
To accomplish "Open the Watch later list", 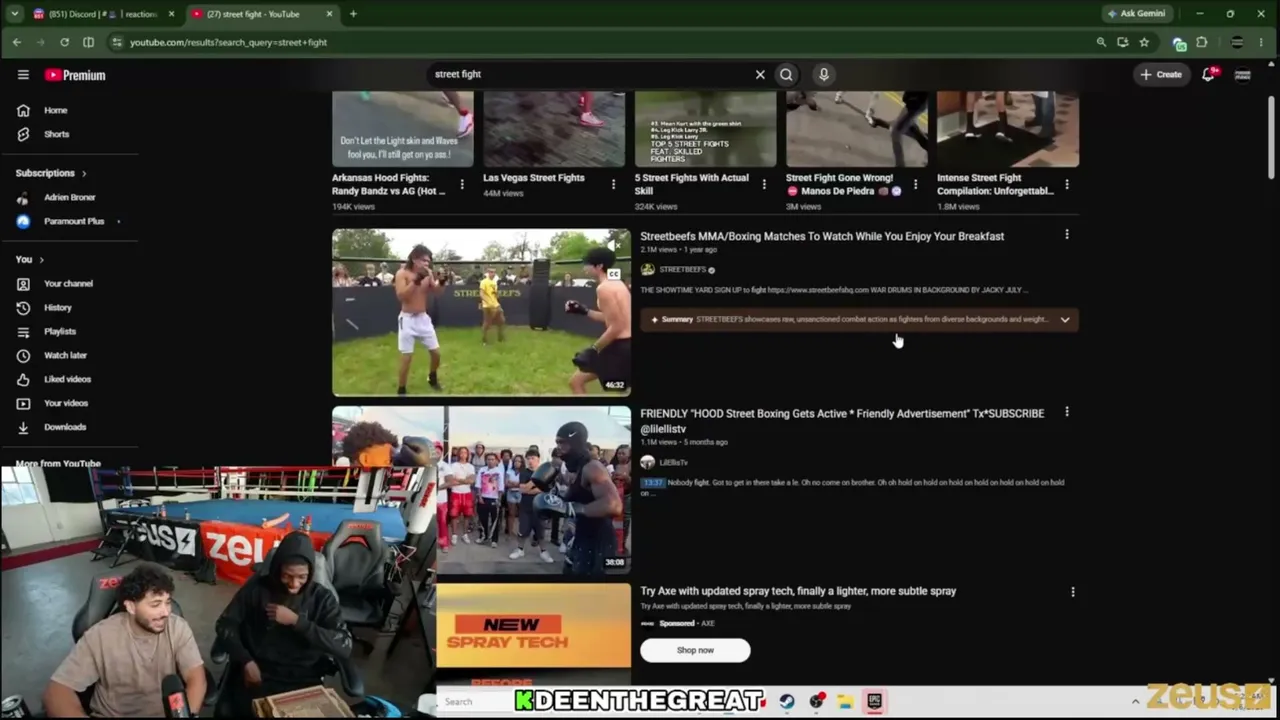I will (x=65, y=355).
